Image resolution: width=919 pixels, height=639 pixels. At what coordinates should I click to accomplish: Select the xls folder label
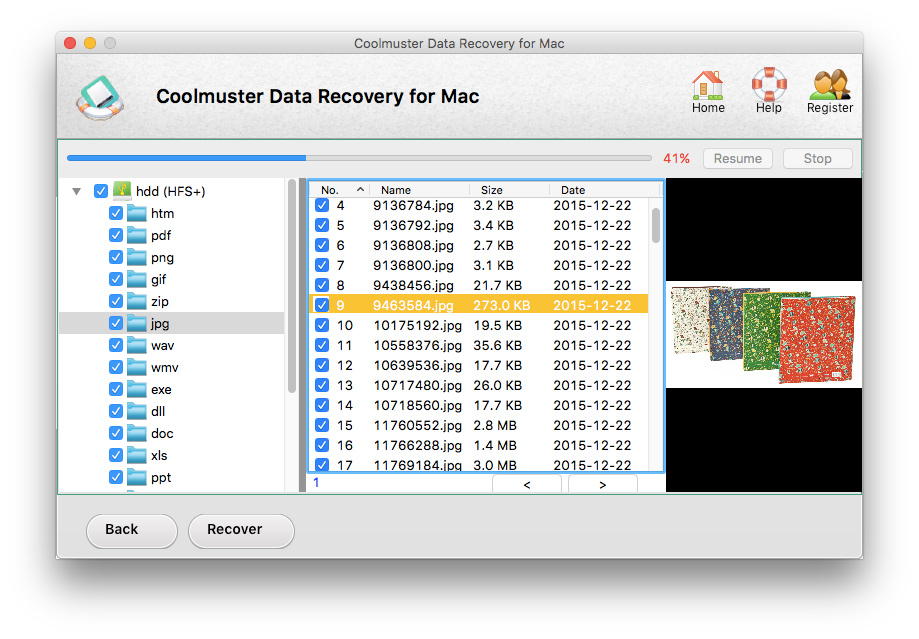(159, 456)
